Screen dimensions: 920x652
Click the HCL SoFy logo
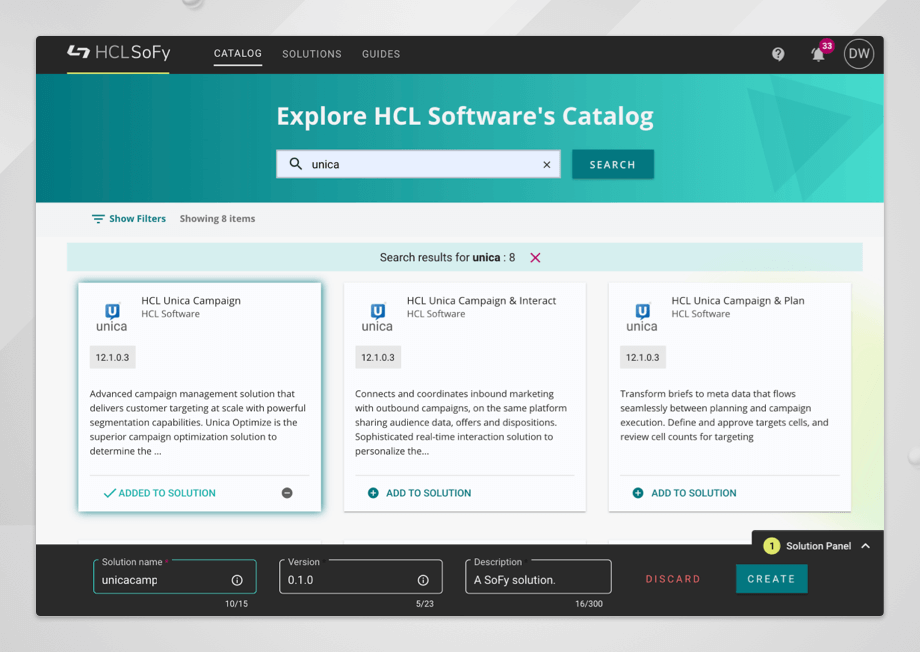(117, 53)
